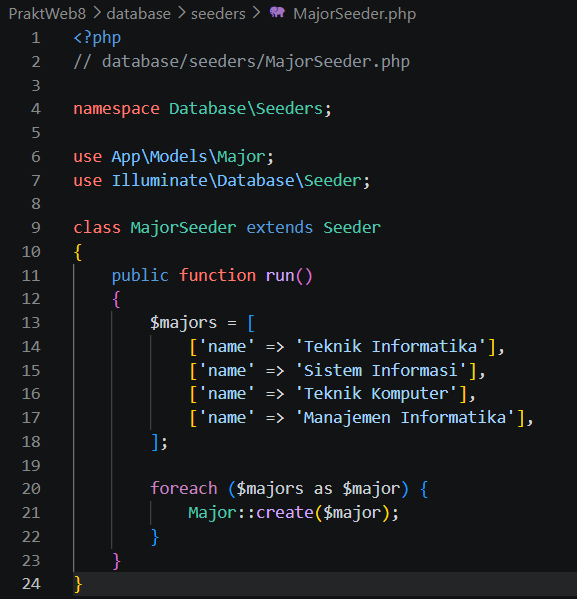Viewport: 577px width, 599px height.
Task: Click line number 13 in the gutter
Action: pyautogui.click(x=31, y=323)
